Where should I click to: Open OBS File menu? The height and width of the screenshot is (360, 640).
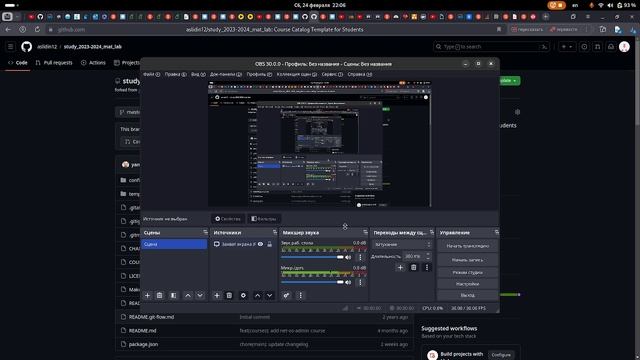[x=151, y=74]
